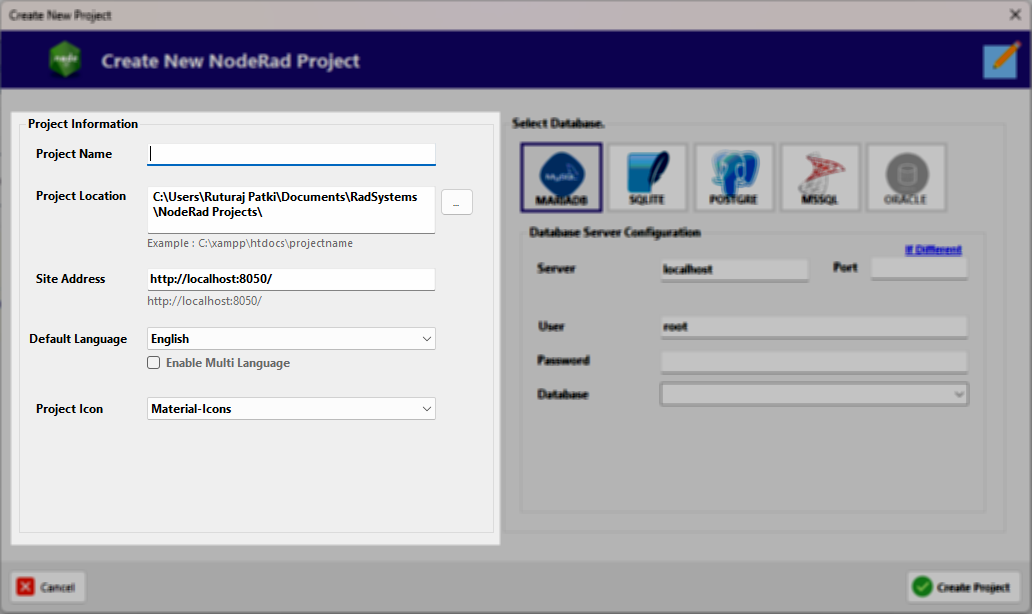Click the Port input field
Screen dimensions: 1032x614
tap(919, 269)
